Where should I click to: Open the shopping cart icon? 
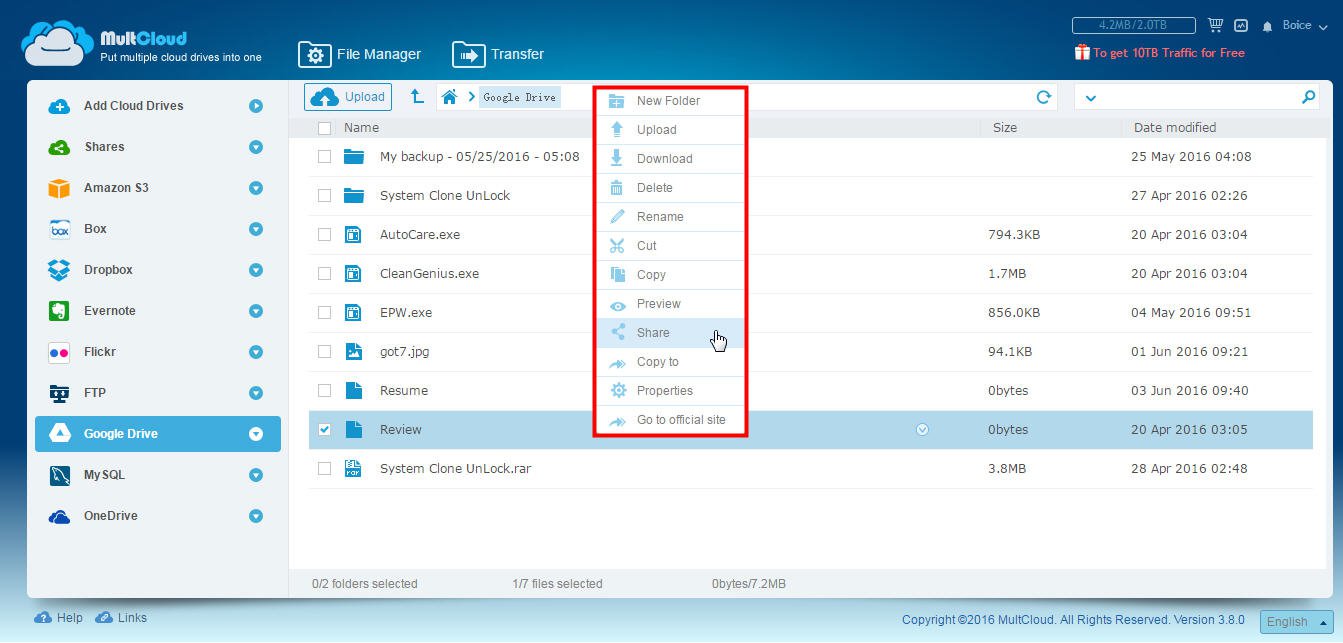tap(1215, 25)
